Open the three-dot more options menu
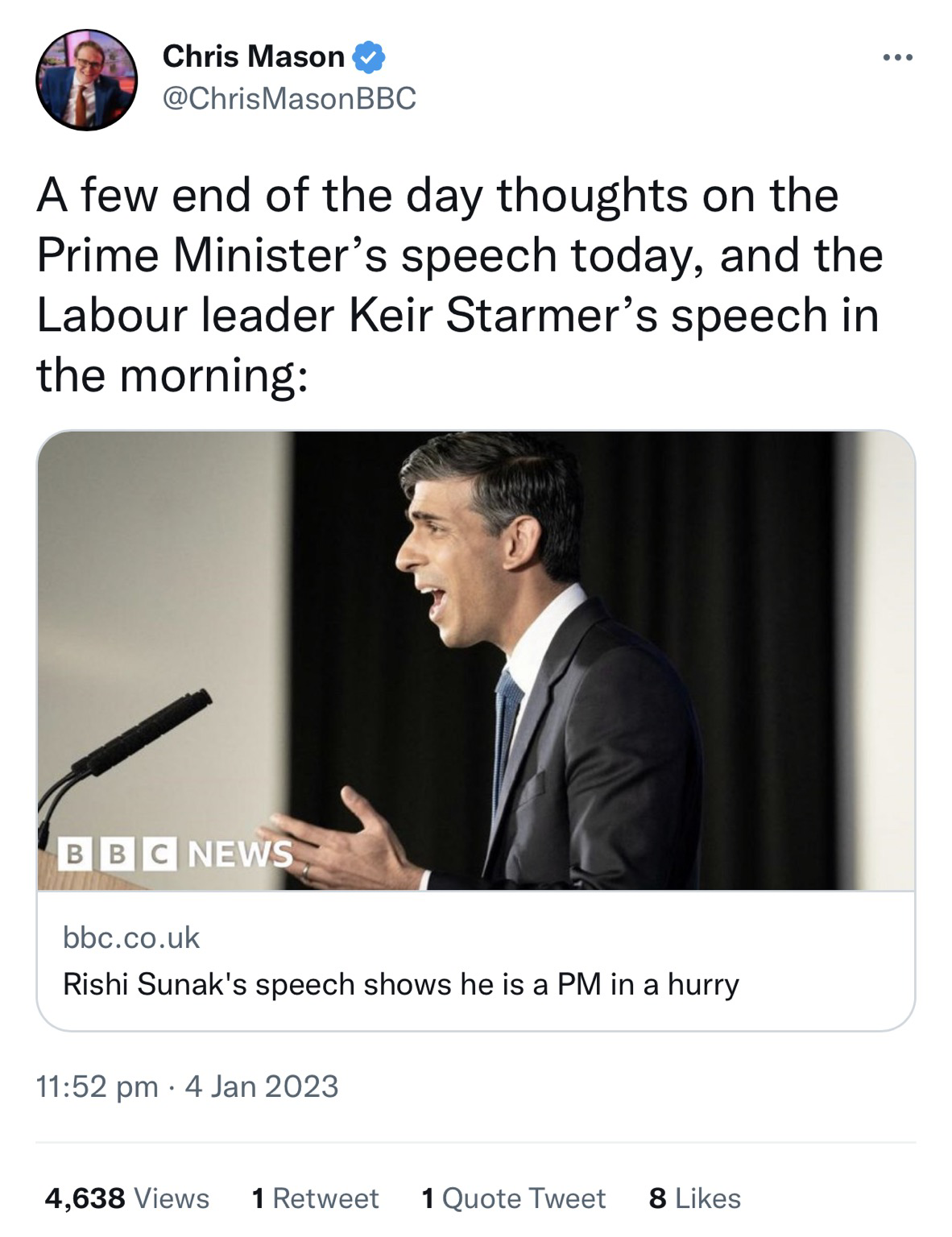Viewport: 952px width, 1237px height. pyautogui.click(x=897, y=58)
